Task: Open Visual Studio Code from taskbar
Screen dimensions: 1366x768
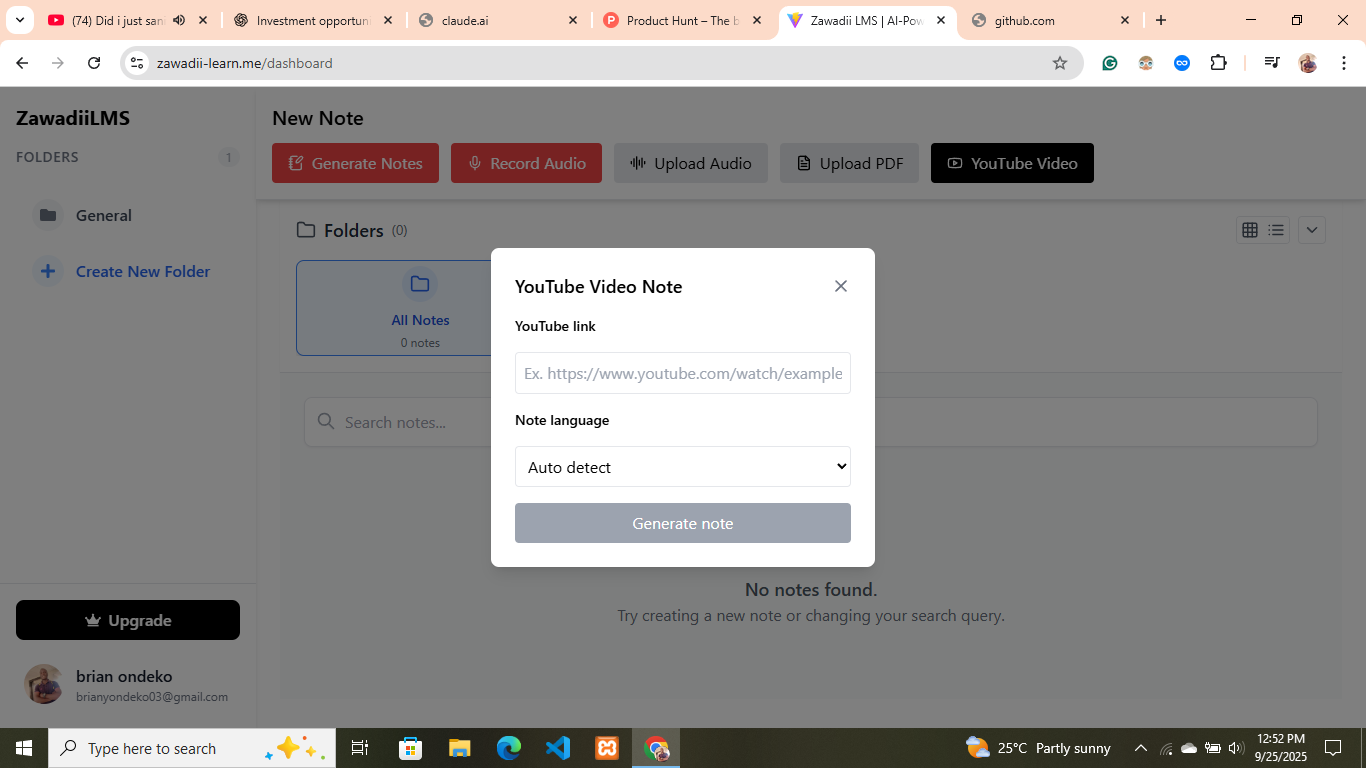Action: coord(558,748)
